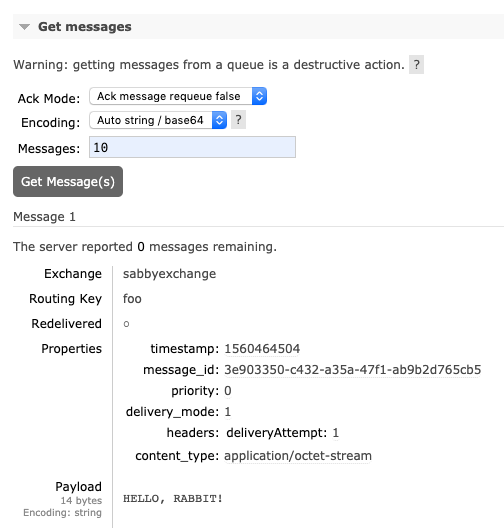Open the Encoding dropdown
The image size is (504, 529).
click(x=158, y=120)
